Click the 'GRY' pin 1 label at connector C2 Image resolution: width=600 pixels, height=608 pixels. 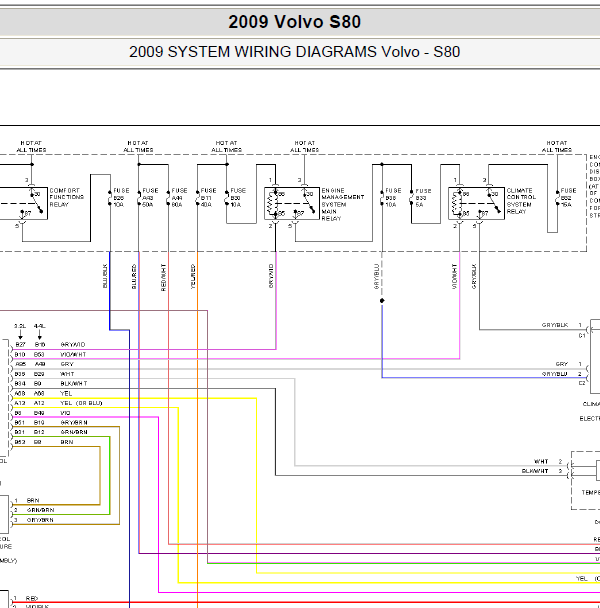(562, 364)
